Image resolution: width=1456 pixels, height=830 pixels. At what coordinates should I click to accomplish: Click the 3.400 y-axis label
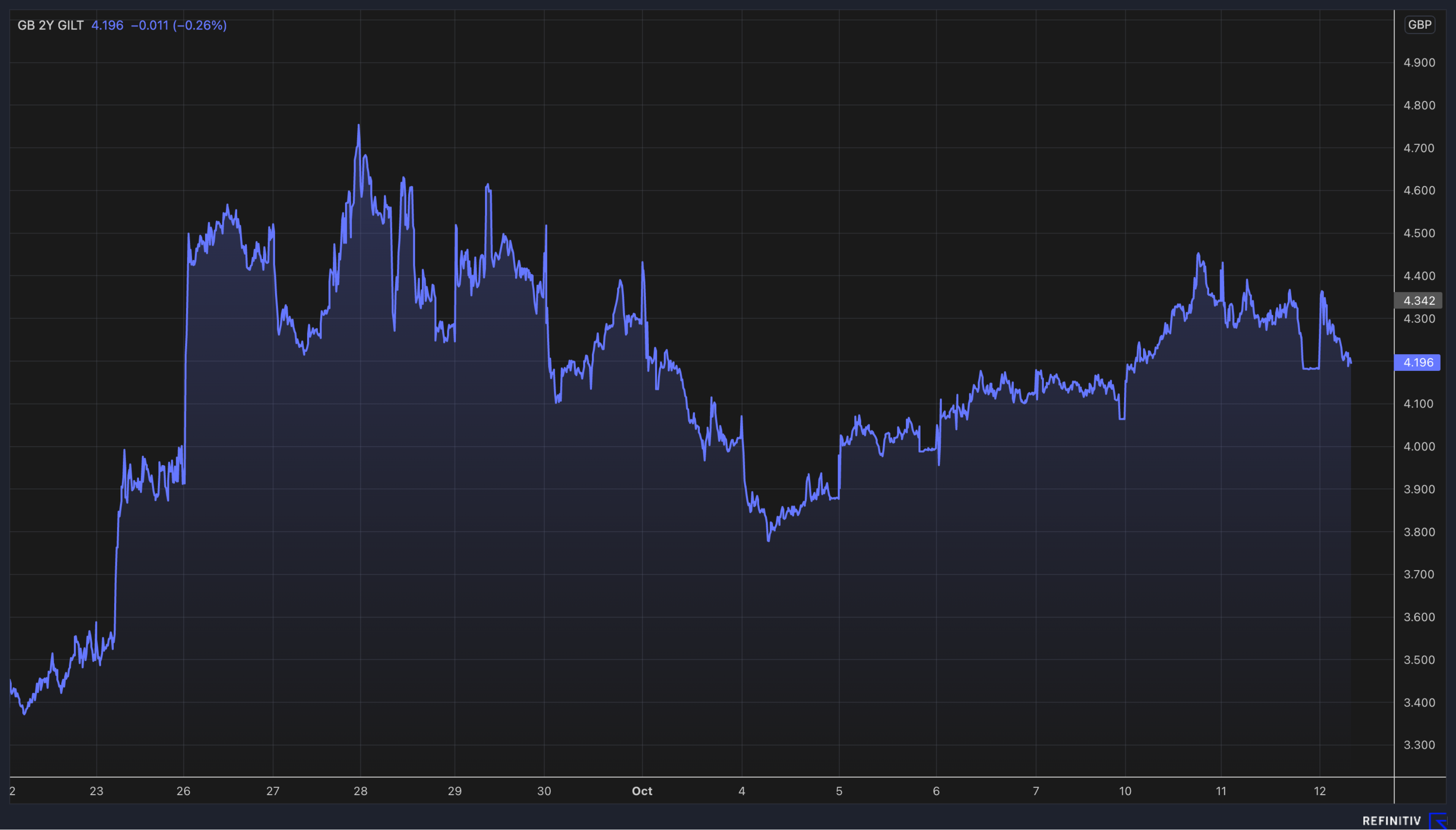pyautogui.click(x=1419, y=702)
